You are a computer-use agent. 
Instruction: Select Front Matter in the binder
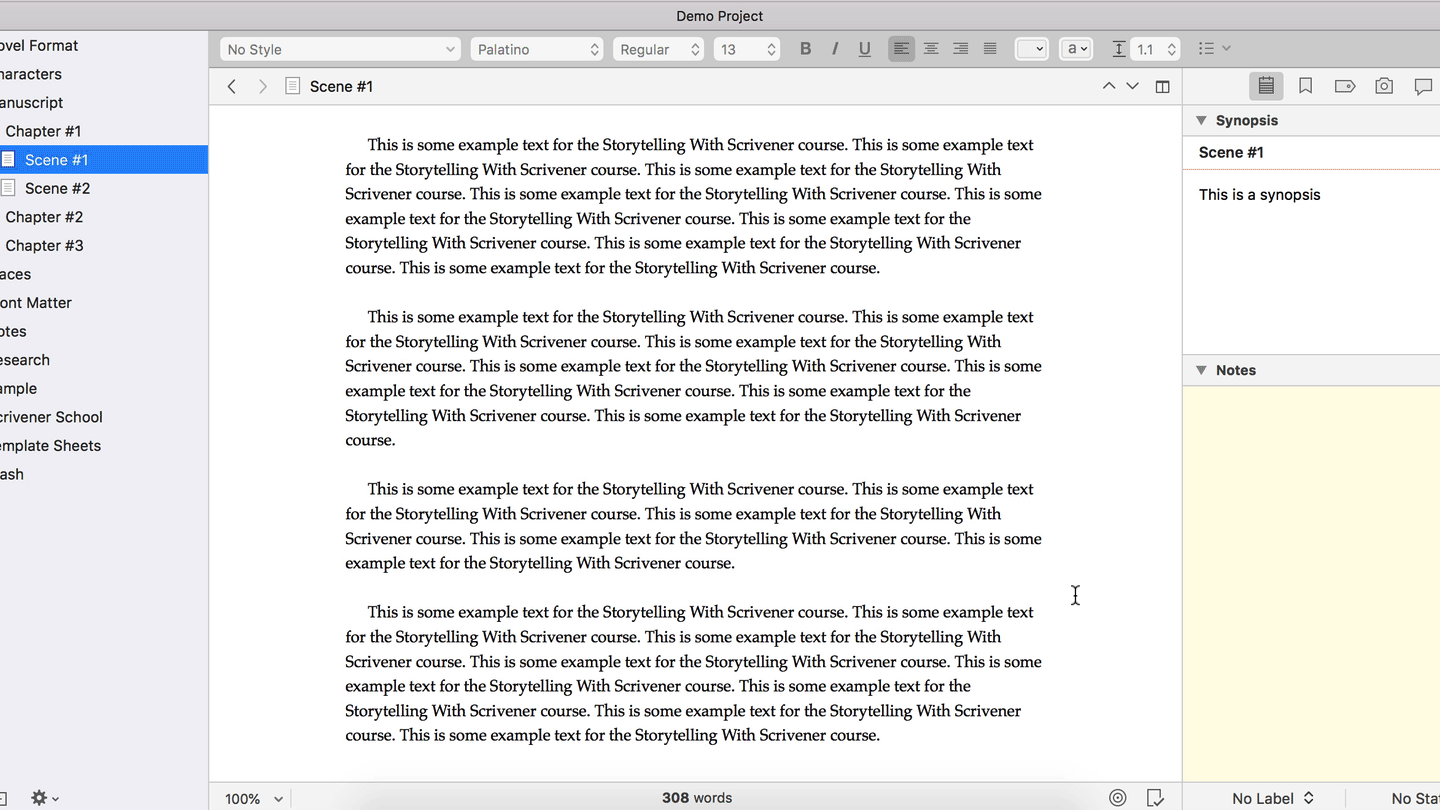pos(104,303)
